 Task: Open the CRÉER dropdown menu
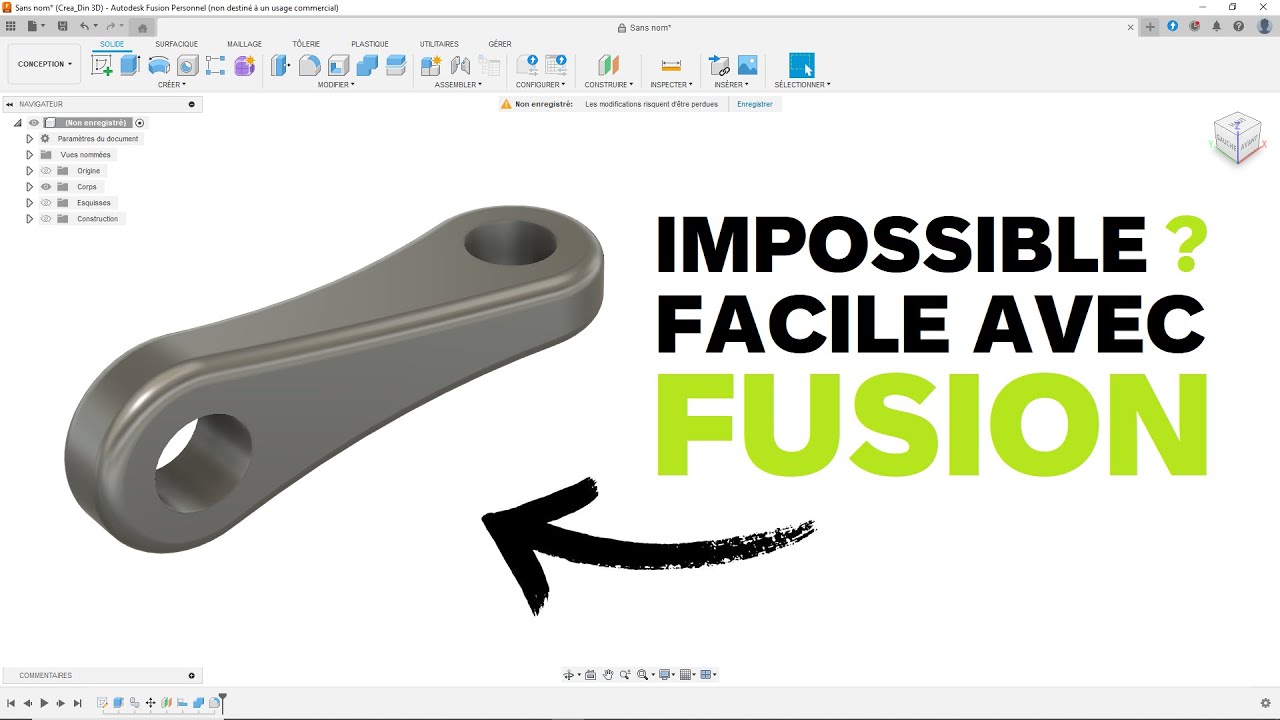172,85
